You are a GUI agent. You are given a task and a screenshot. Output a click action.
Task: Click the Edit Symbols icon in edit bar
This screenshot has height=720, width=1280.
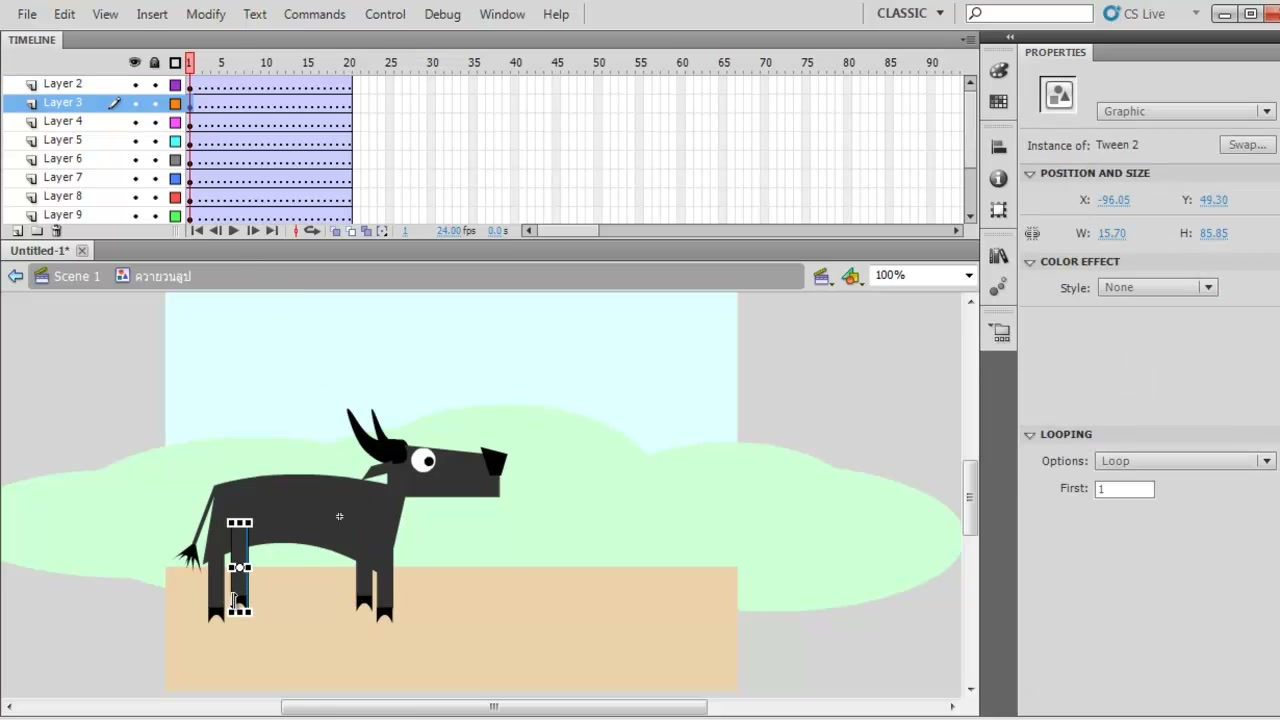(851, 276)
